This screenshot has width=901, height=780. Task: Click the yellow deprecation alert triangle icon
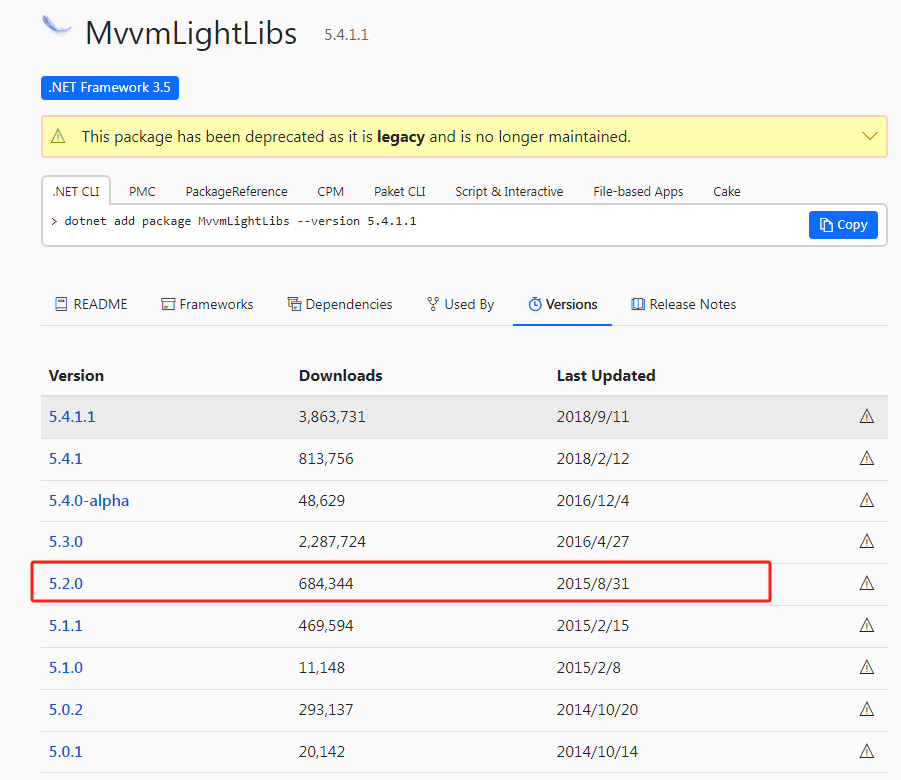(x=59, y=136)
